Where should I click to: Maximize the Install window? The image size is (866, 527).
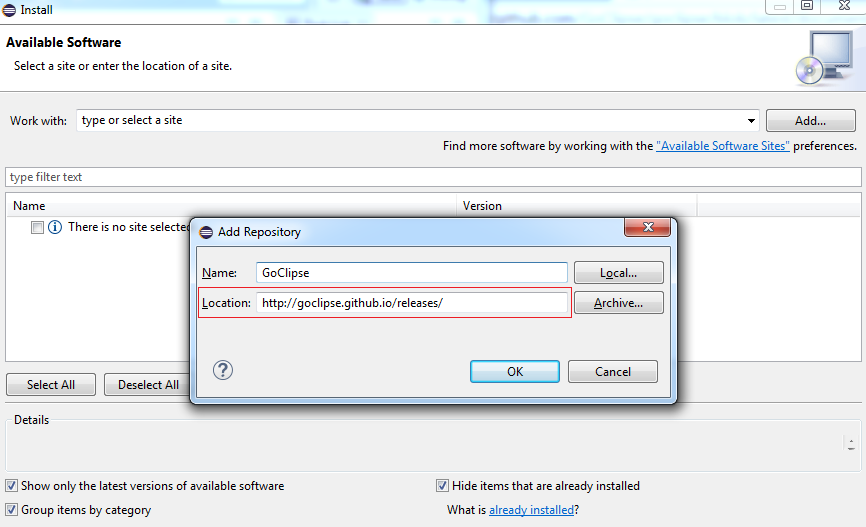click(807, 6)
